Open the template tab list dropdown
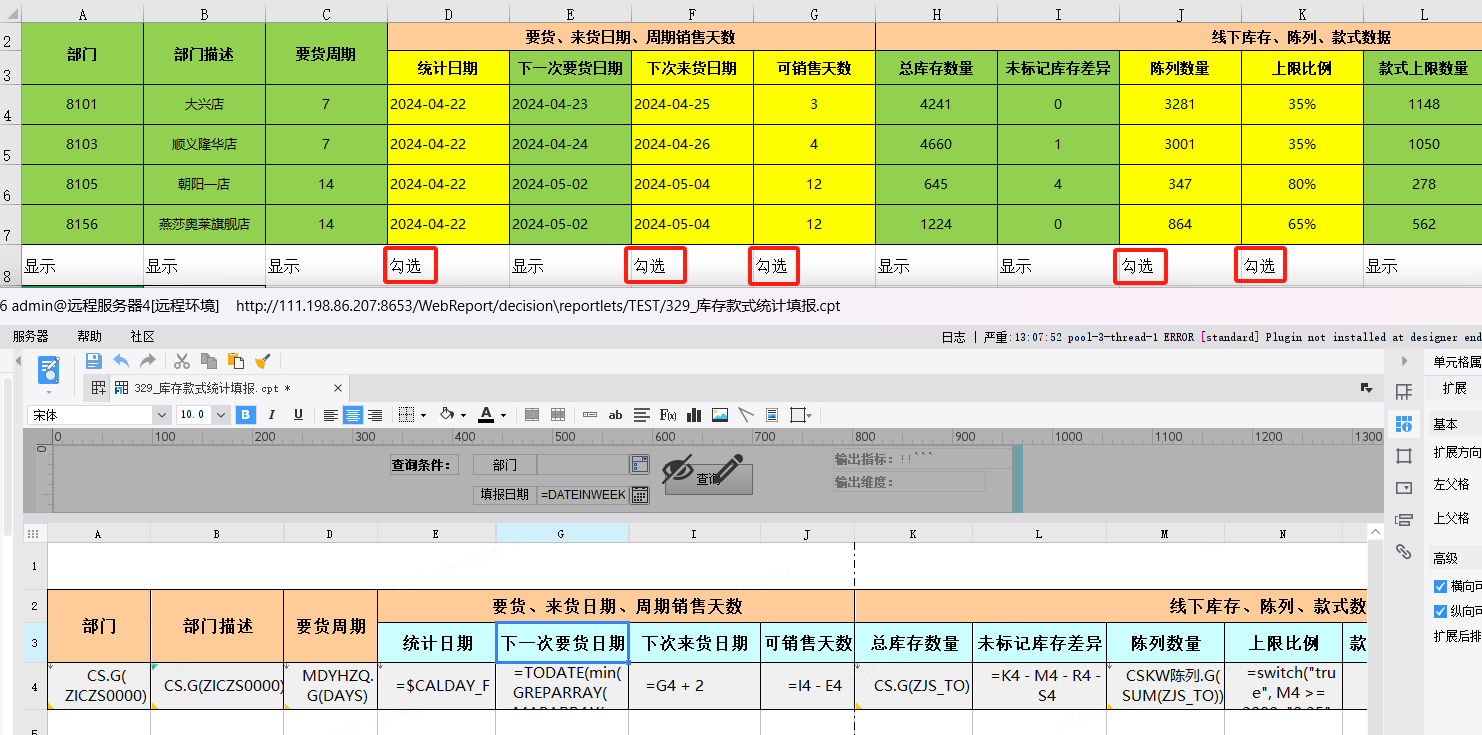 1367,388
